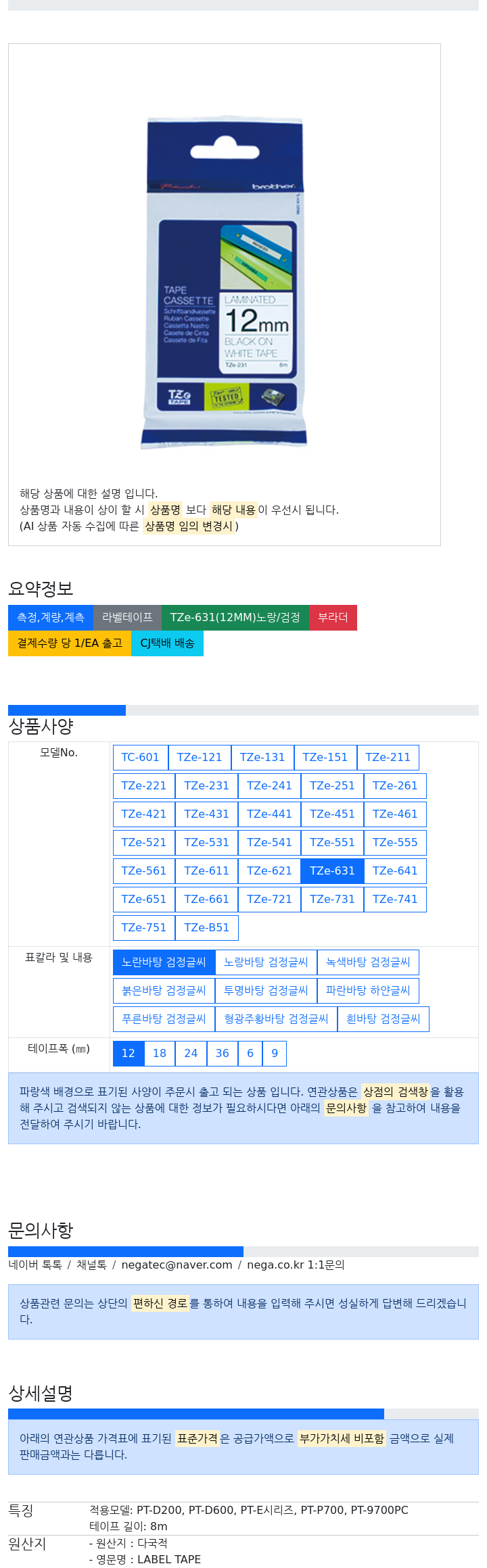Select 노란바탕 검정글씨 color option
487x1568 pixels.
point(164,962)
